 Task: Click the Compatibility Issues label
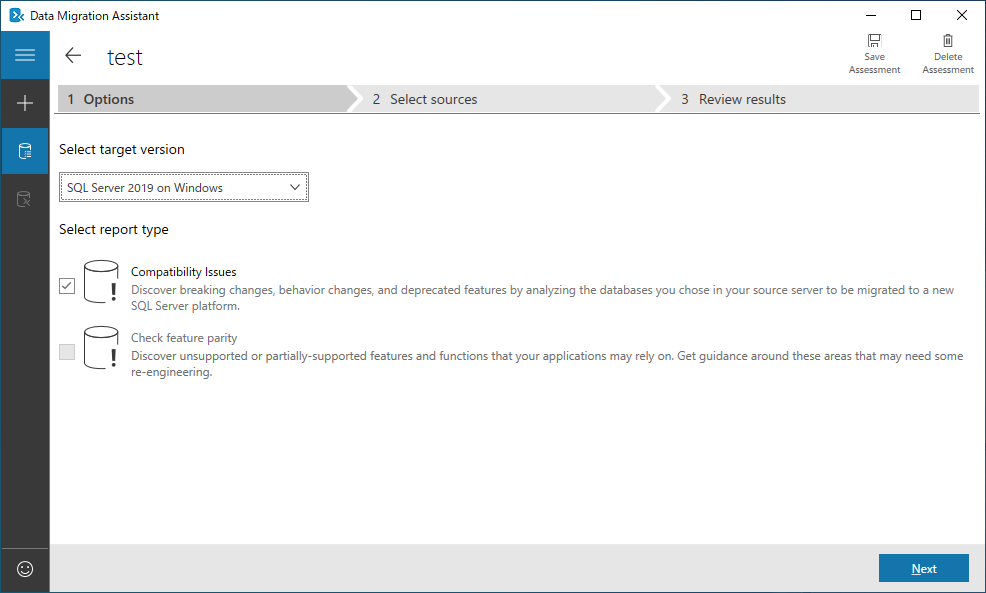point(184,272)
